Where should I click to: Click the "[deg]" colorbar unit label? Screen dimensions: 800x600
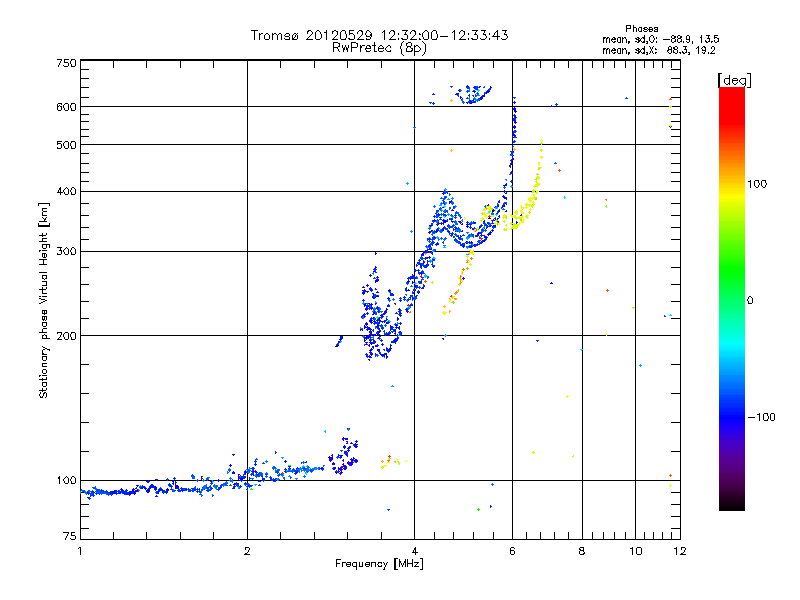pyautogui.click(x=734, y=81)
